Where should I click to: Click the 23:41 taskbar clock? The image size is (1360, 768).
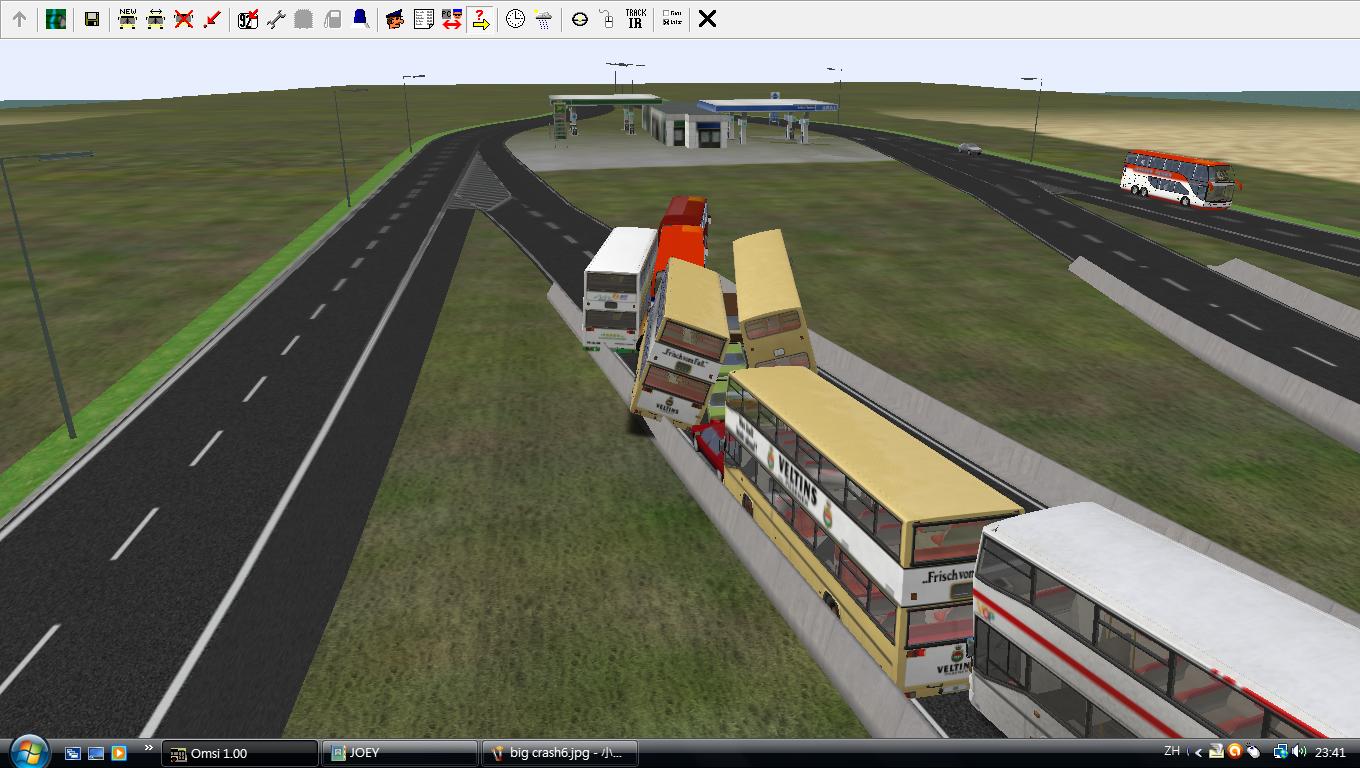point(1330,752)
